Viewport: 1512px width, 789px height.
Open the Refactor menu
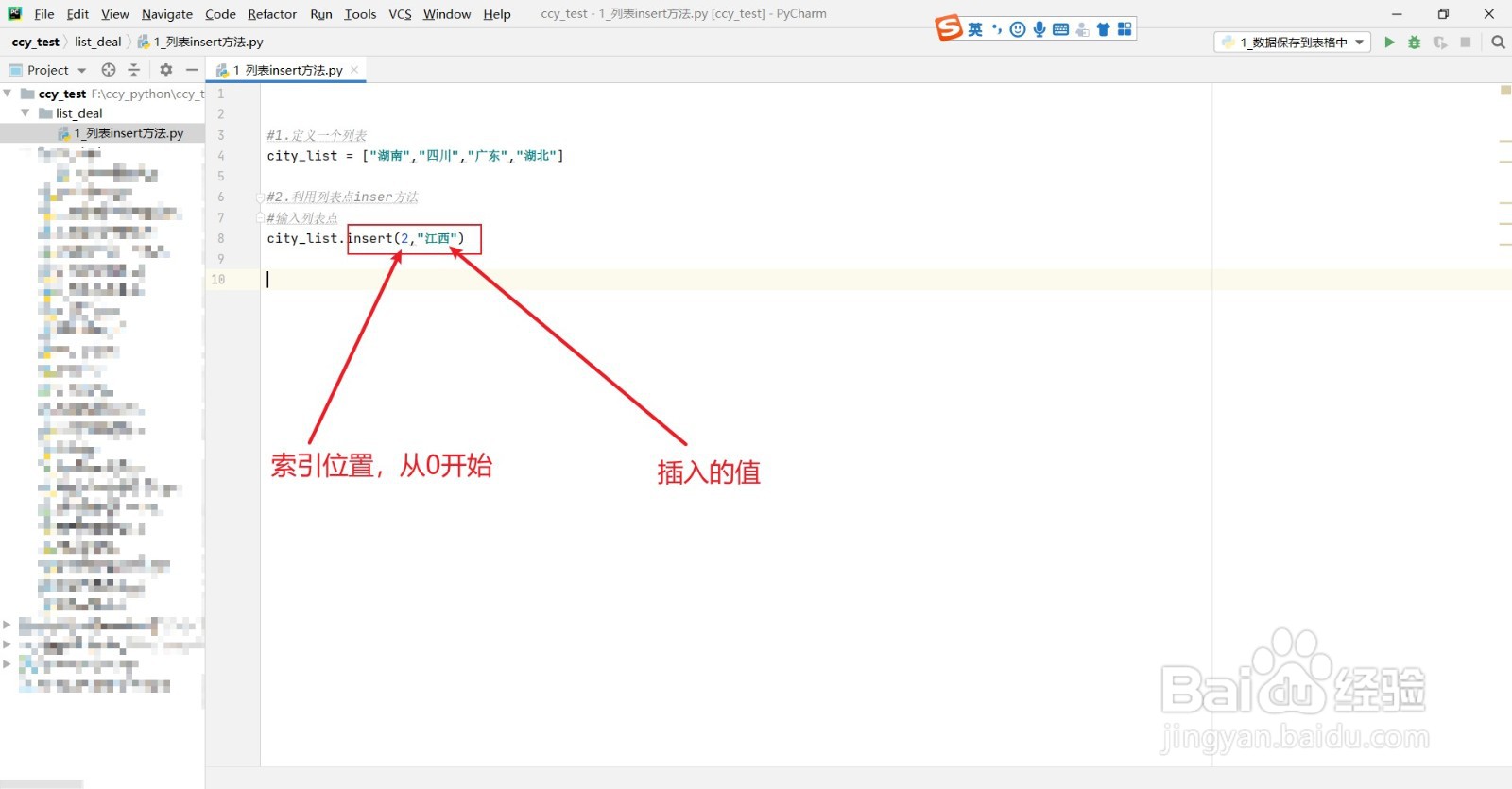[272, 14]
